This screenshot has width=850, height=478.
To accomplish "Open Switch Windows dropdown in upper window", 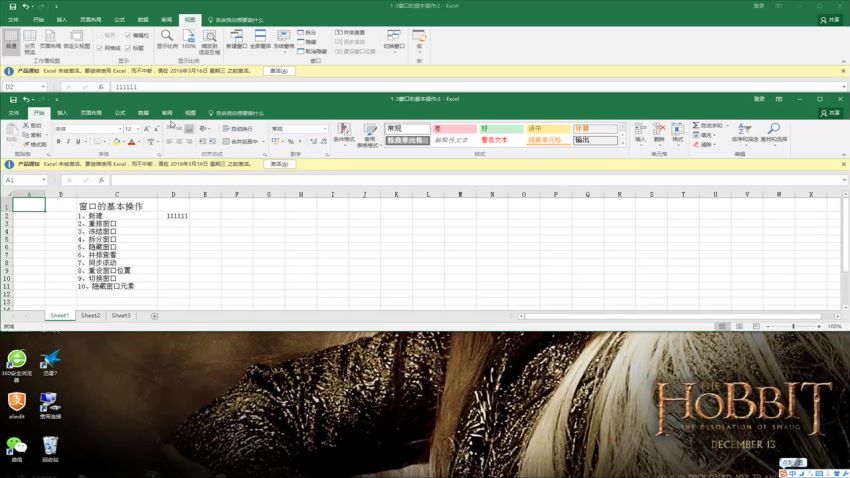I will [x=394, y=41].
